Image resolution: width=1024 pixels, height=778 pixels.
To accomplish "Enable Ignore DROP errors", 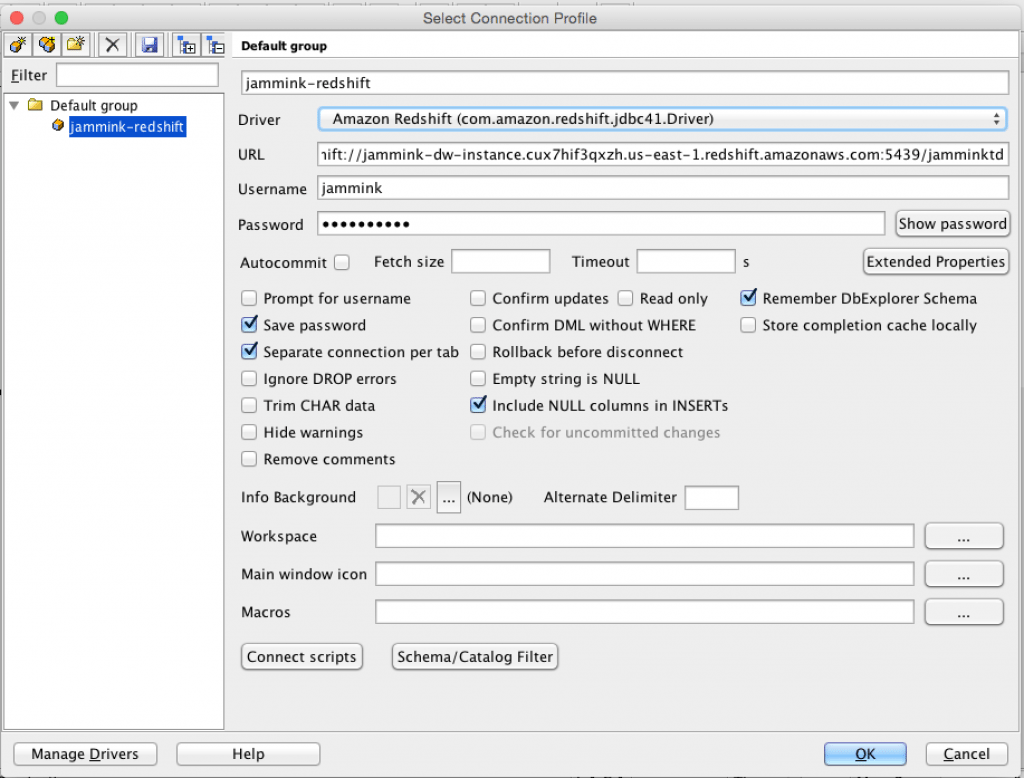I will coord(249,379).
